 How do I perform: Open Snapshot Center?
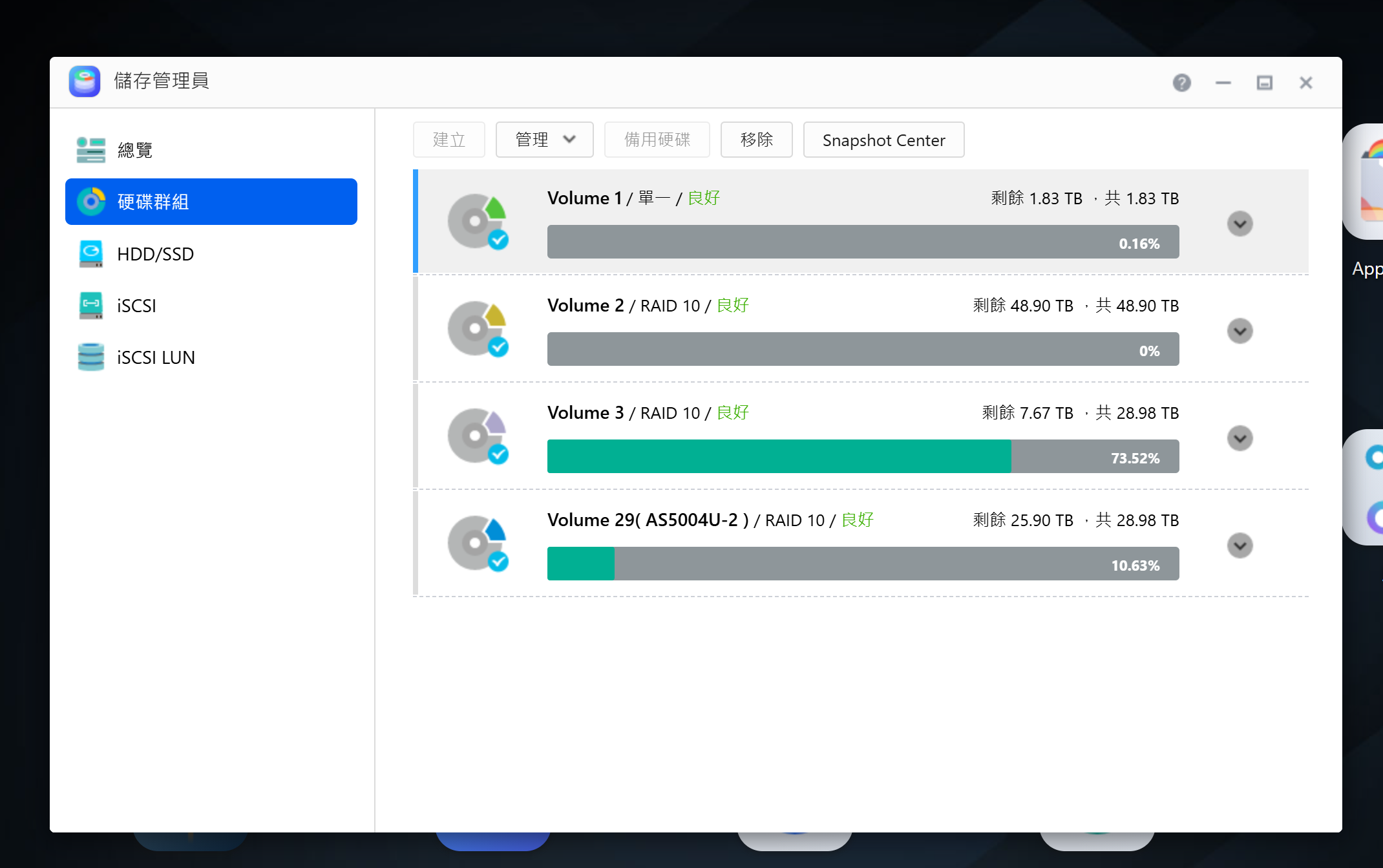(884, 140)
